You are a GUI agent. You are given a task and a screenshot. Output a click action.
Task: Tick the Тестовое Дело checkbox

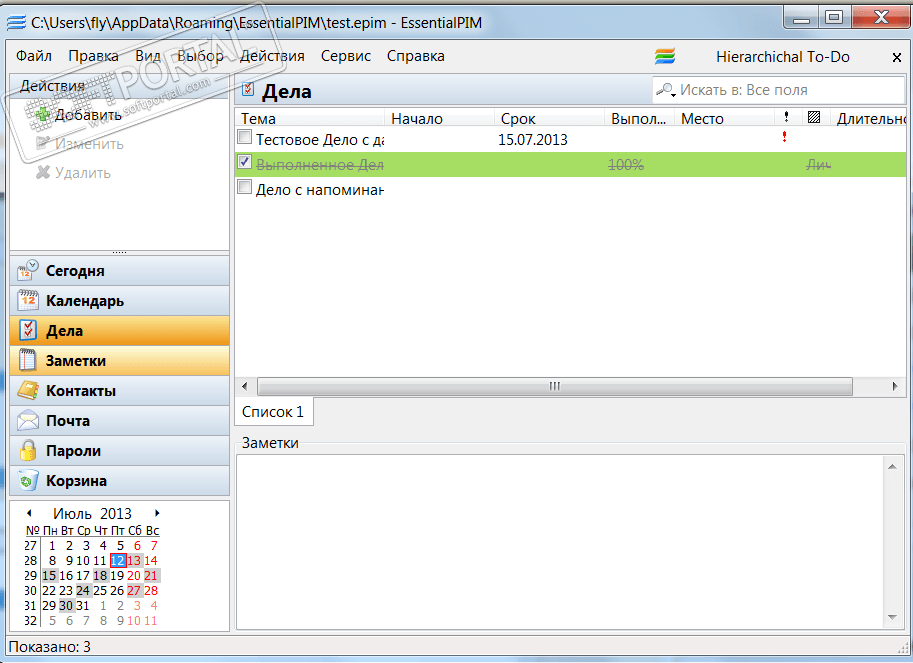245,137
